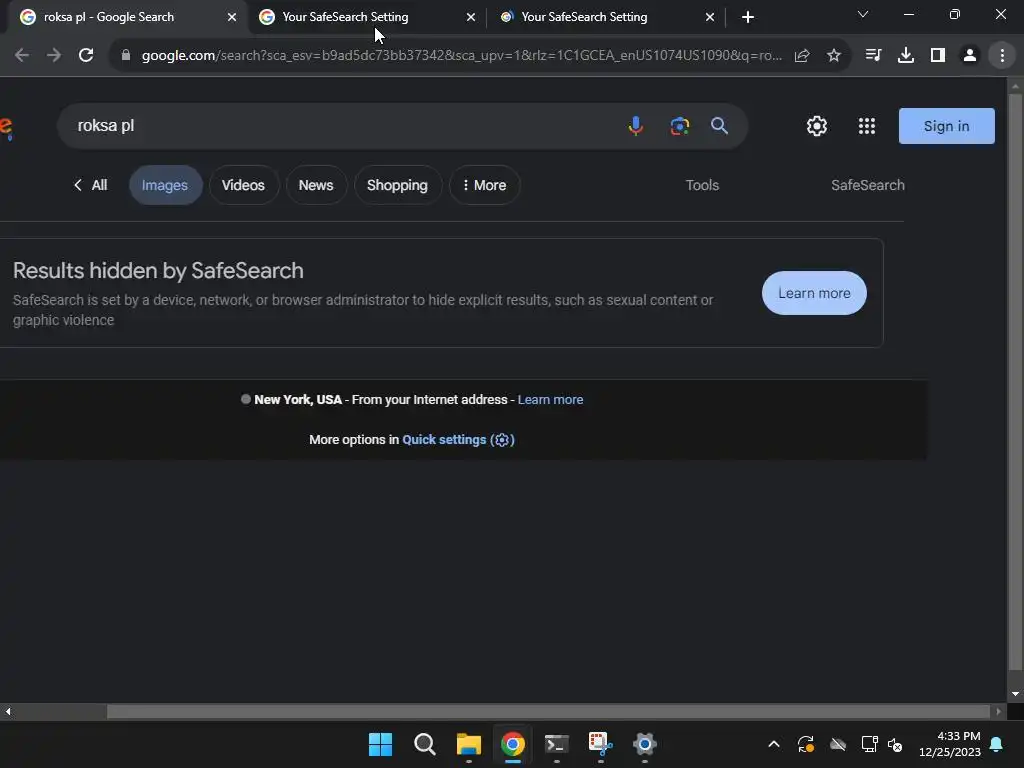1024x768 pixels.
Task: Open the Google apps grid
Action: 867,126
